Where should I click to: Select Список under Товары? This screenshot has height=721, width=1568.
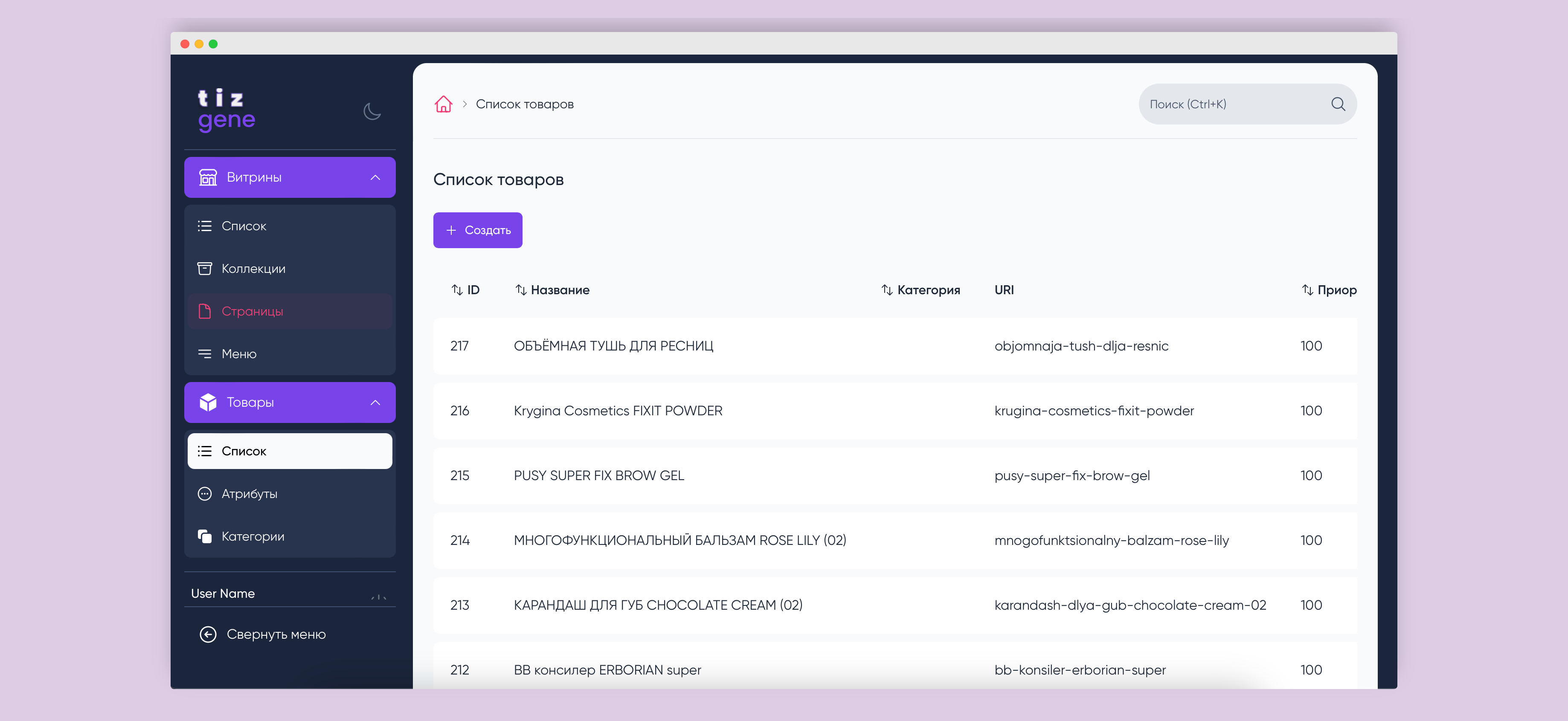pos(290,451)
